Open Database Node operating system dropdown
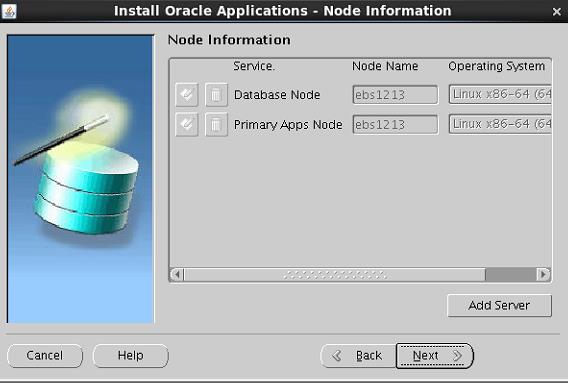The height and width of the screenshot is (384, 568). 500,94
